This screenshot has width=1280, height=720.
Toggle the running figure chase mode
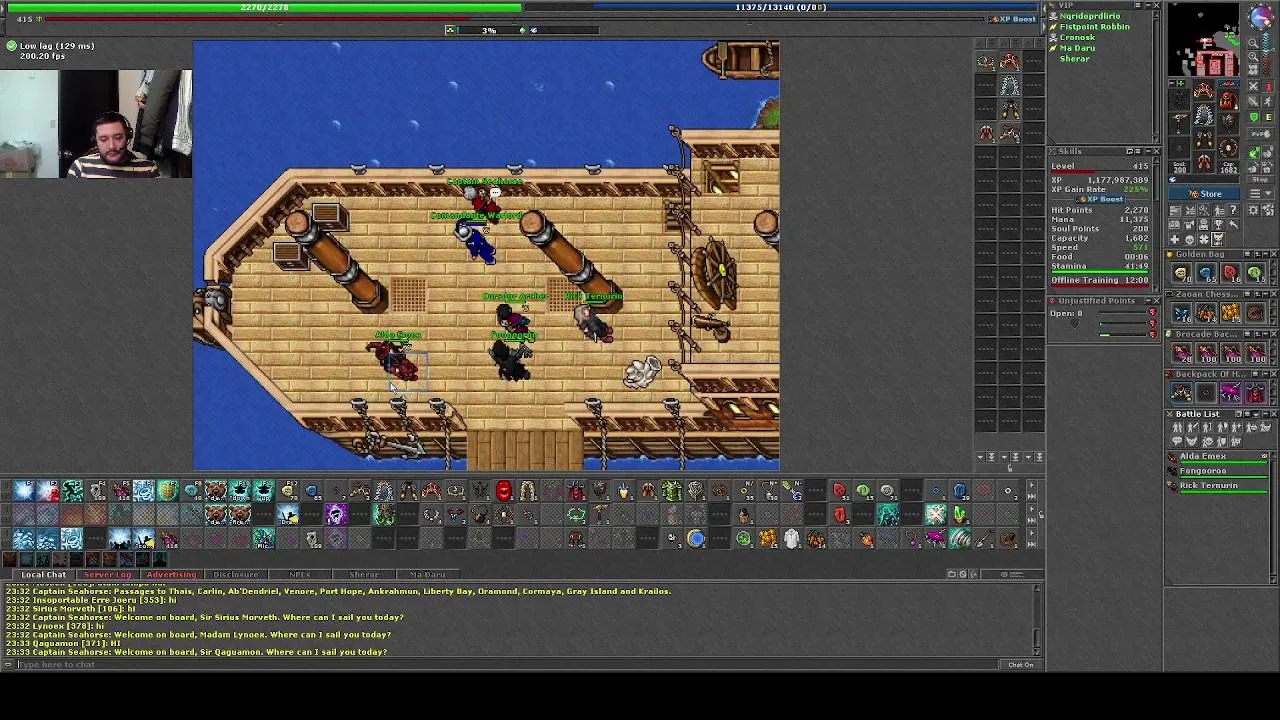pos(1268,101)
